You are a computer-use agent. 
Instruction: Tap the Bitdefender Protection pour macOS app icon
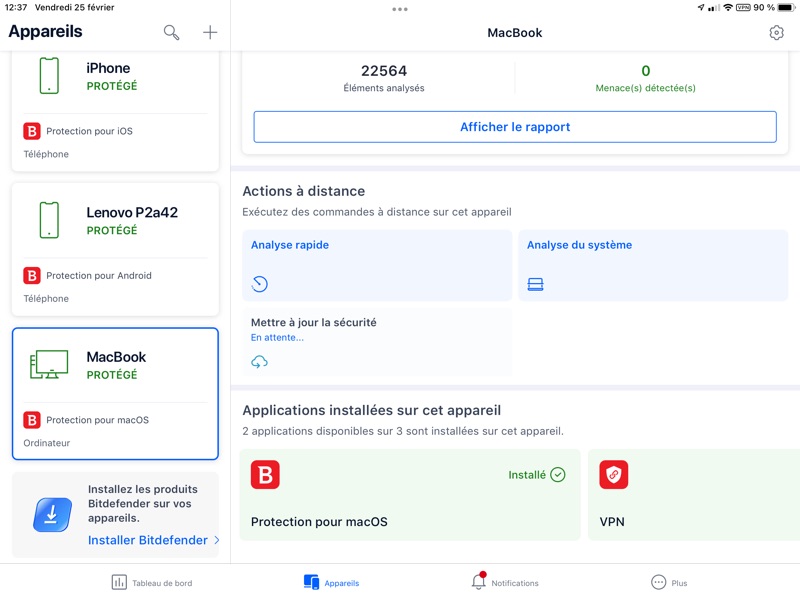point(265,475)
